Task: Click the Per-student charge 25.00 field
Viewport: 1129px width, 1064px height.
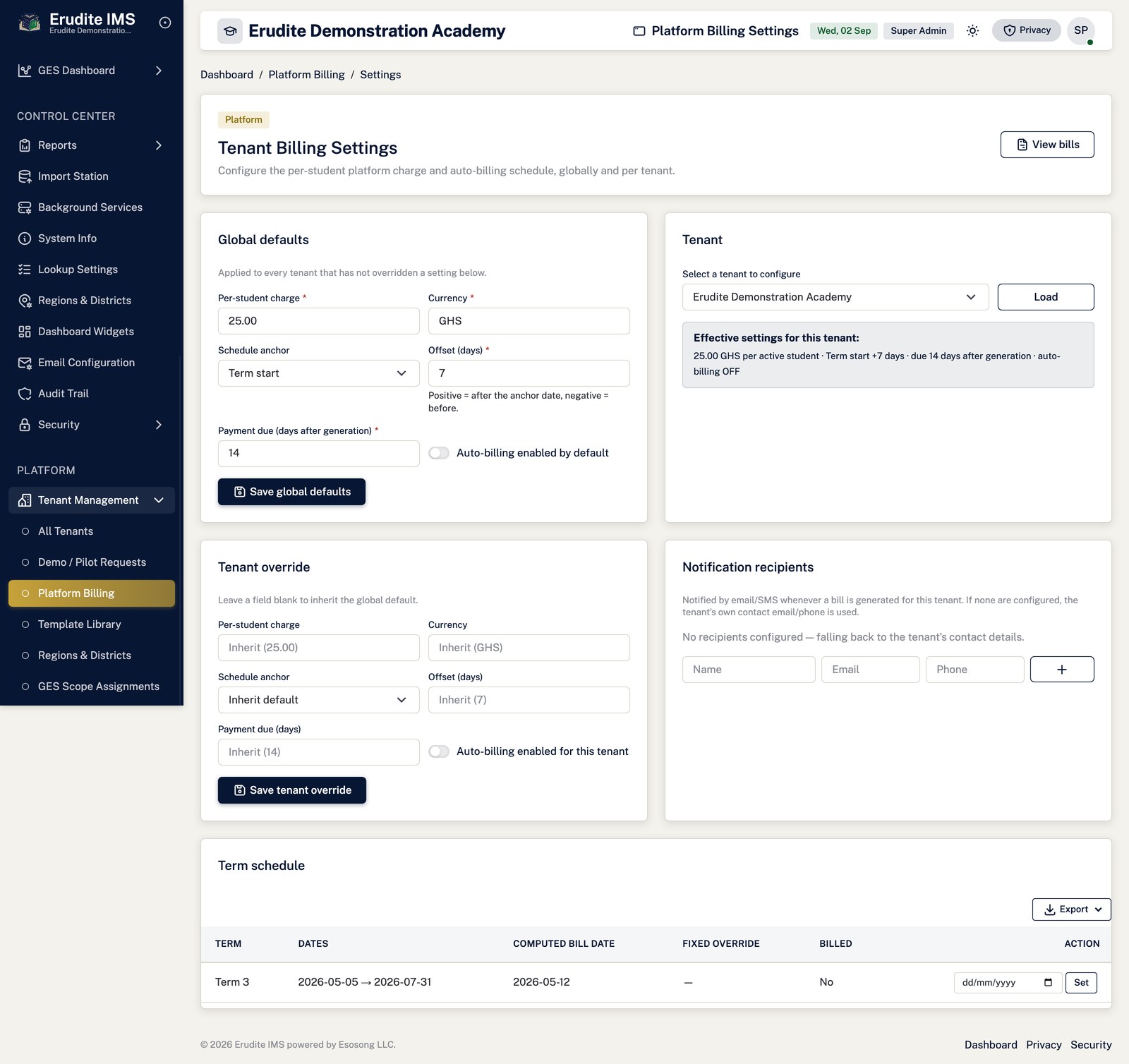Action: (319, 321)
